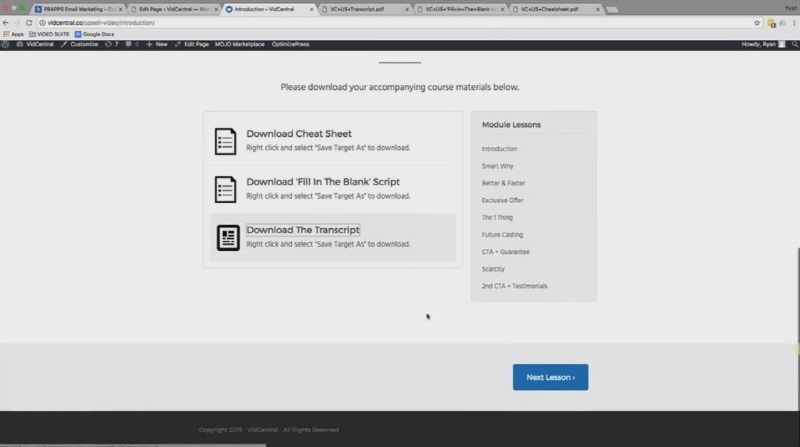Go back with the browser back arrow
Viewport: 800px width, 447px height.
click(6, 23)
